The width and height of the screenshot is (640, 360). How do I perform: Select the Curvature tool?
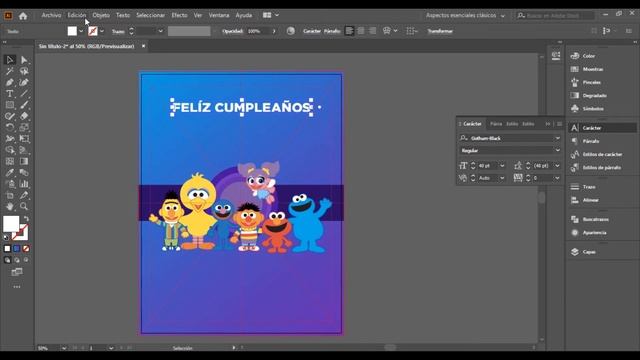pos(24,82)
